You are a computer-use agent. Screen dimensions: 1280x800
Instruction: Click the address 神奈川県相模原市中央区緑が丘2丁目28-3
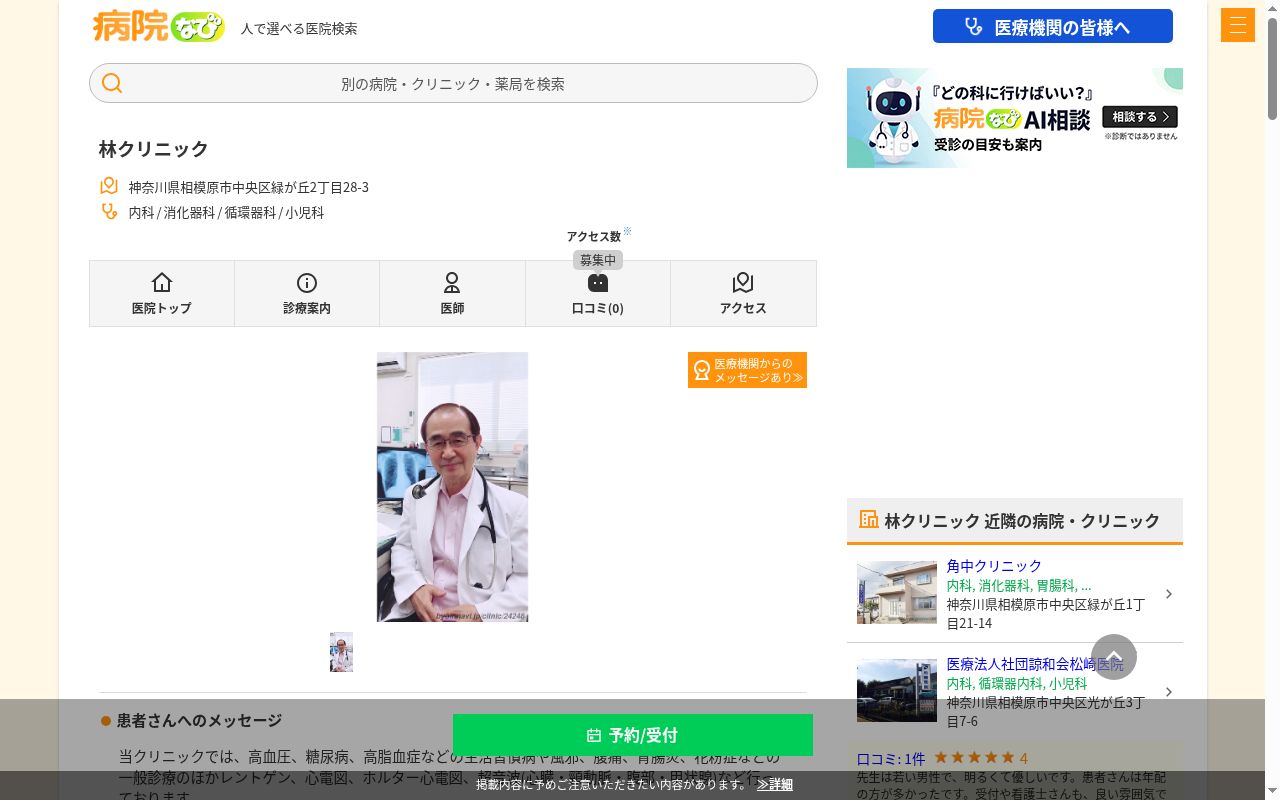(248, 187)
